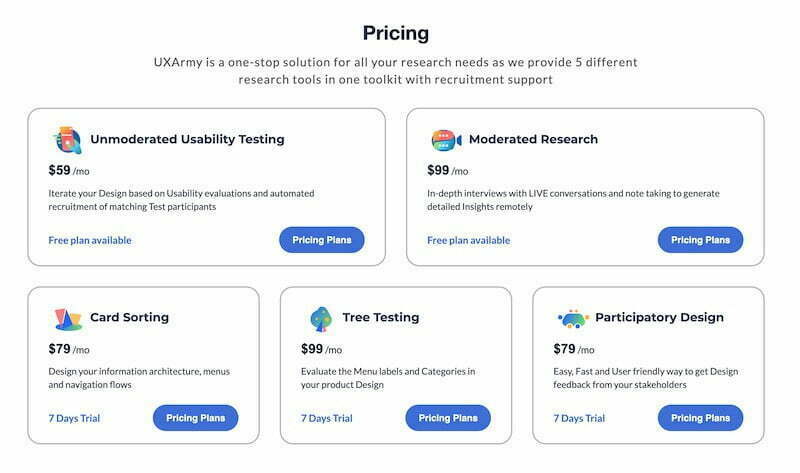The height and width of the screenshot is (473, 800).
Task: Open Pricing Plans for Unmoderated Usability Testing
Action: point(322,240)
